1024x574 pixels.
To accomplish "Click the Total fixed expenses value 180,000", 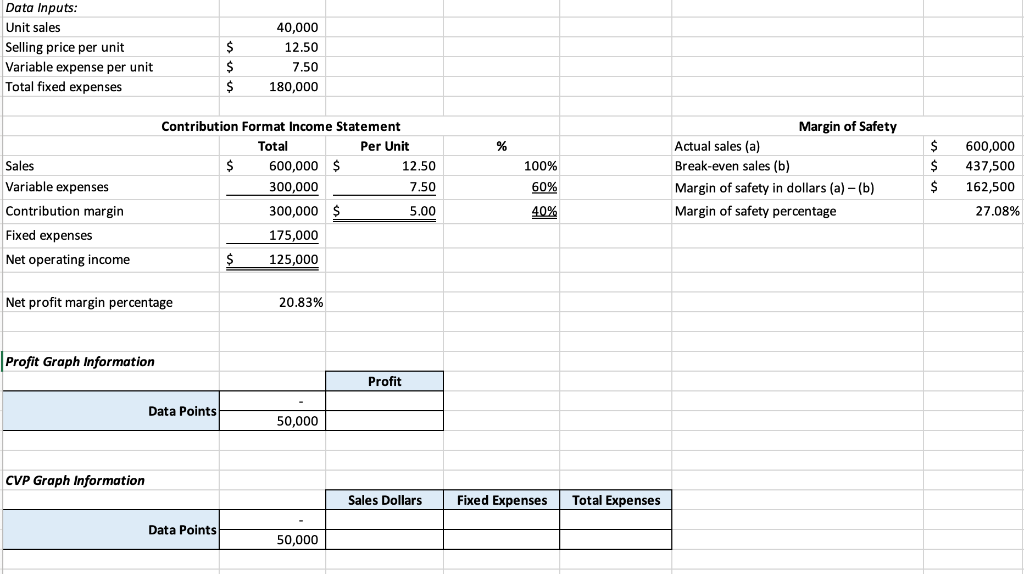I will click(x=293, y=86).
